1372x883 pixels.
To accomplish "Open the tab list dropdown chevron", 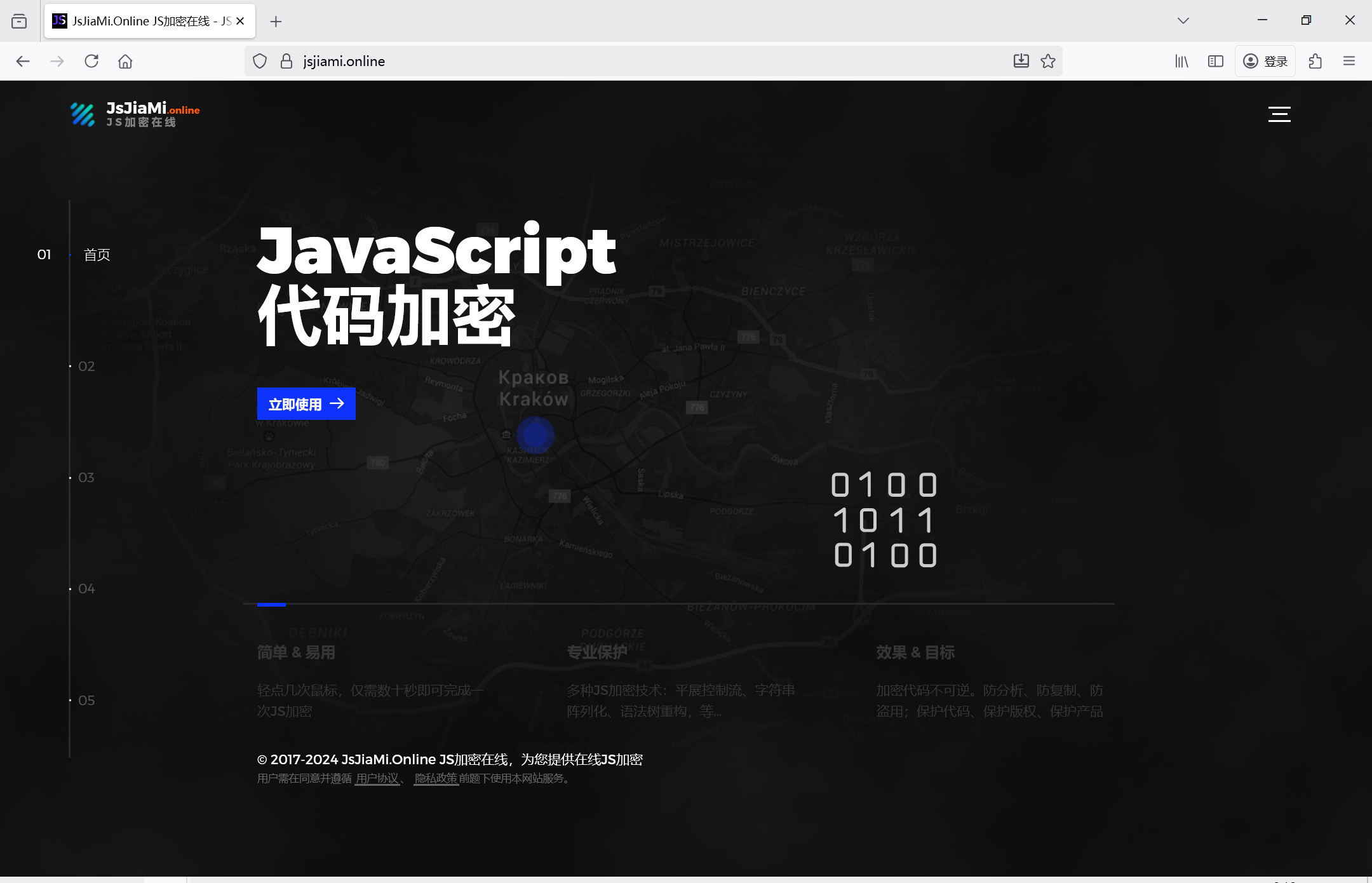I will (x=1183, y=20).
